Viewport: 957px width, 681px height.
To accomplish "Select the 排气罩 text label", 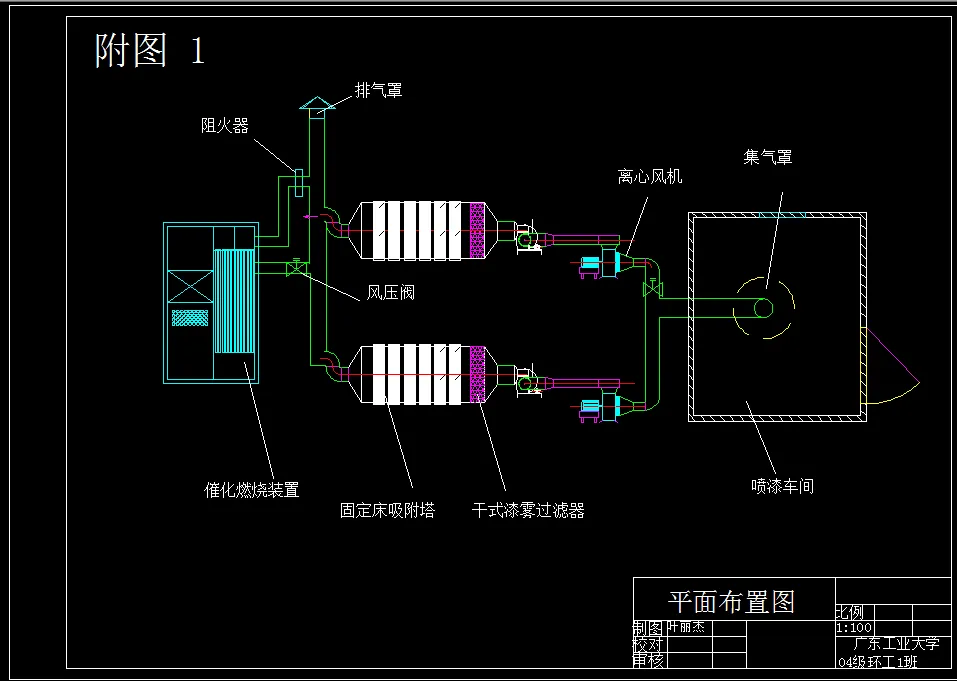I will (x=378, y=89).
